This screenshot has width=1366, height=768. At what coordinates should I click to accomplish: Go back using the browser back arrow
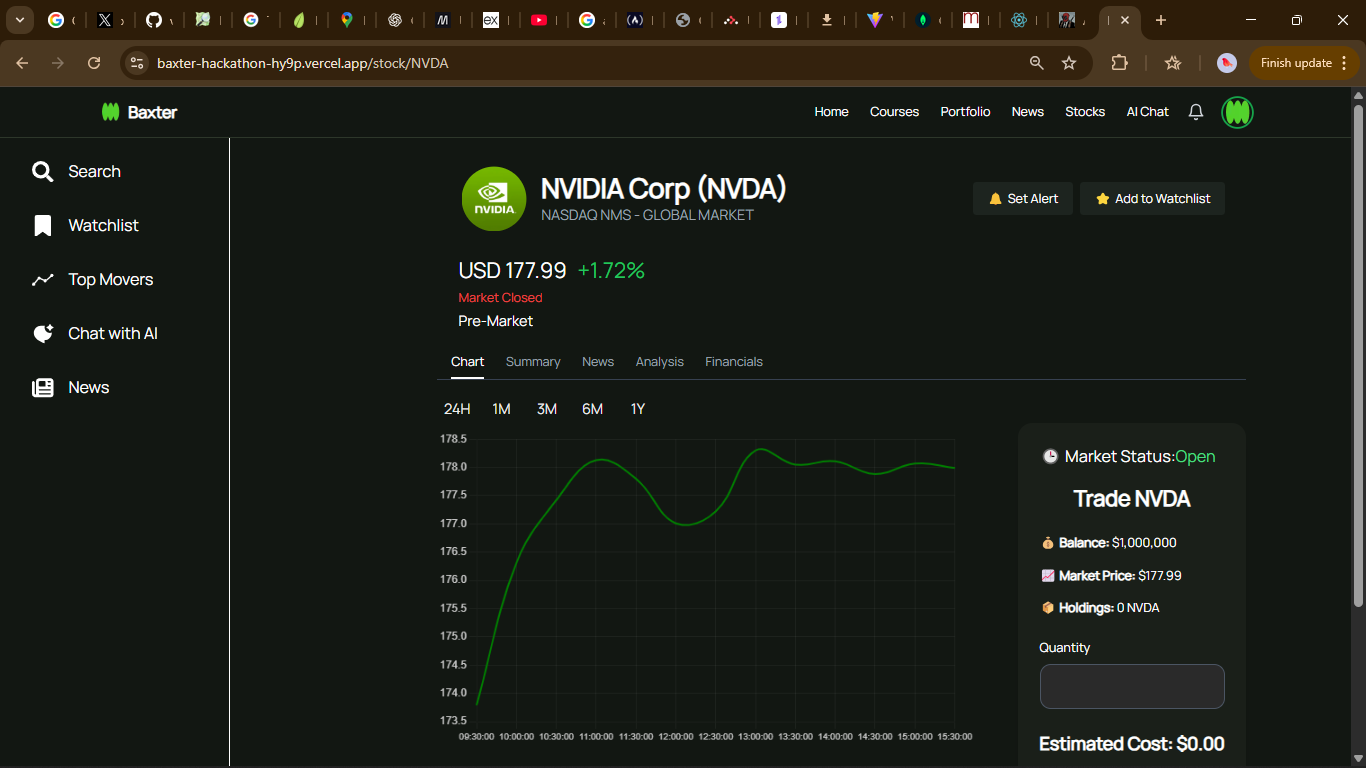pyautogui.click(x=22, y=63)
